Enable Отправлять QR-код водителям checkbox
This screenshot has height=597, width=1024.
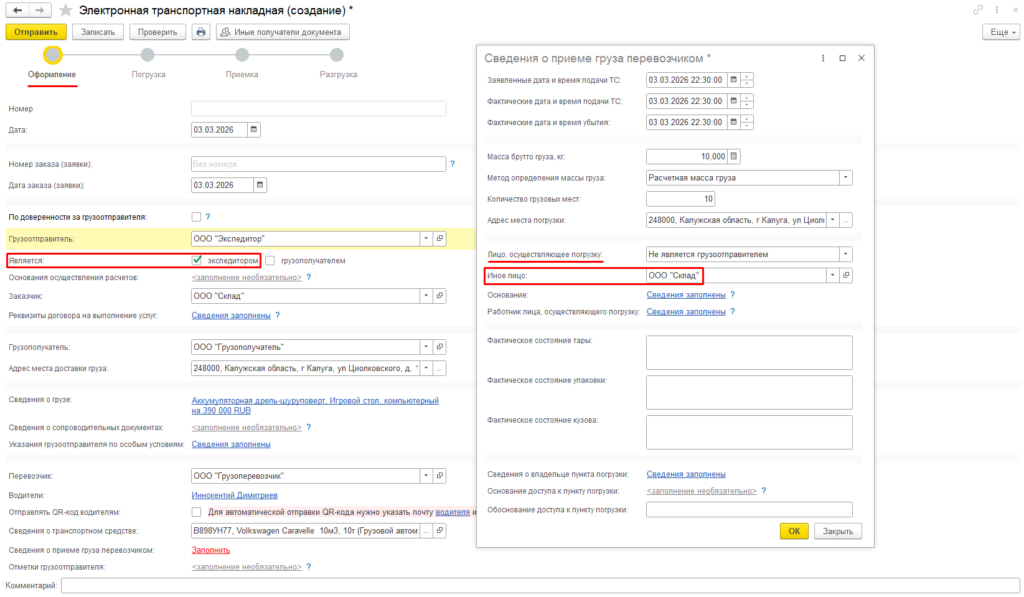coord(197,512)
